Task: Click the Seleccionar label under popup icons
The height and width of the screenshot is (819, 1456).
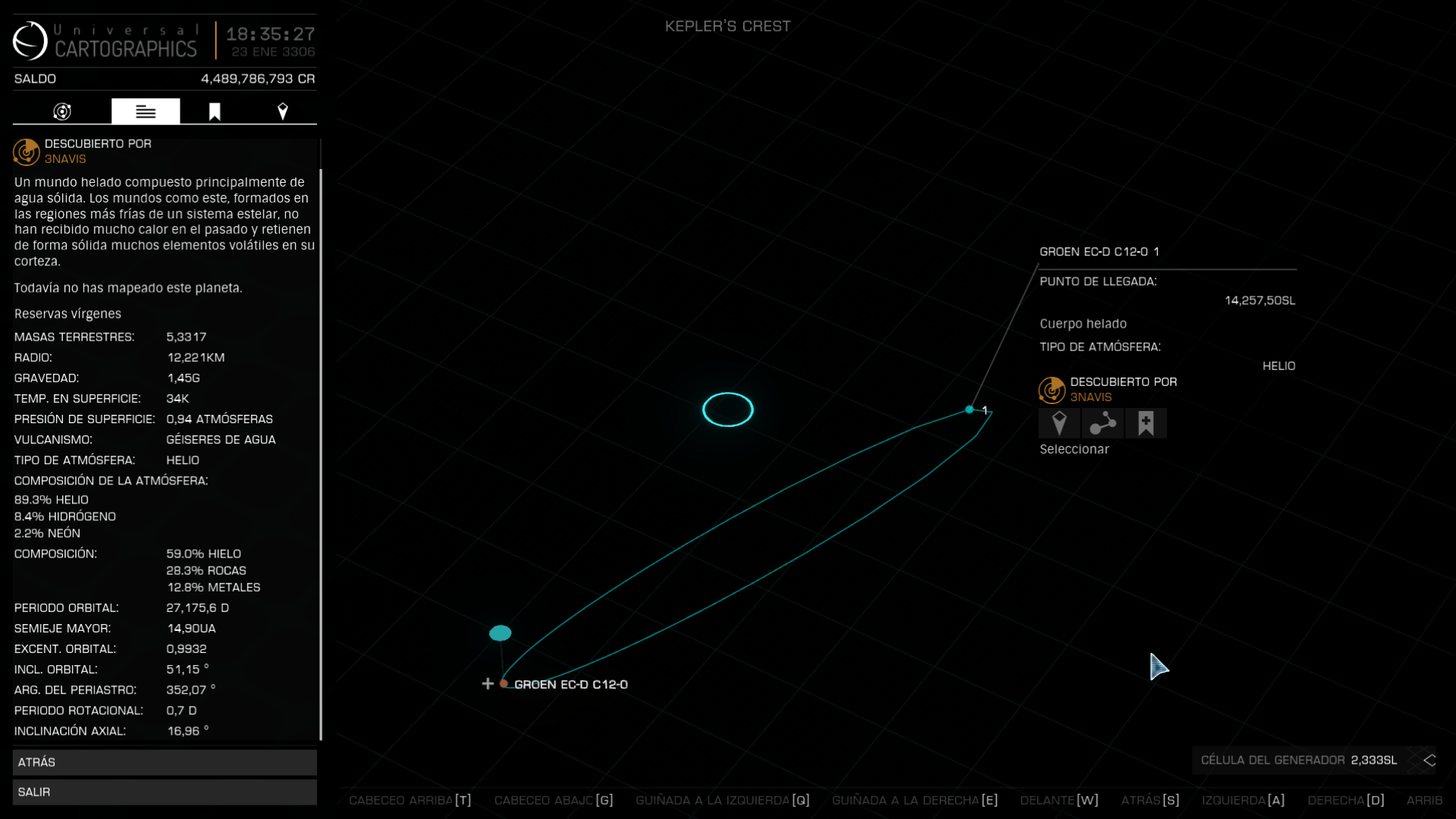Action: [1075, 450]
